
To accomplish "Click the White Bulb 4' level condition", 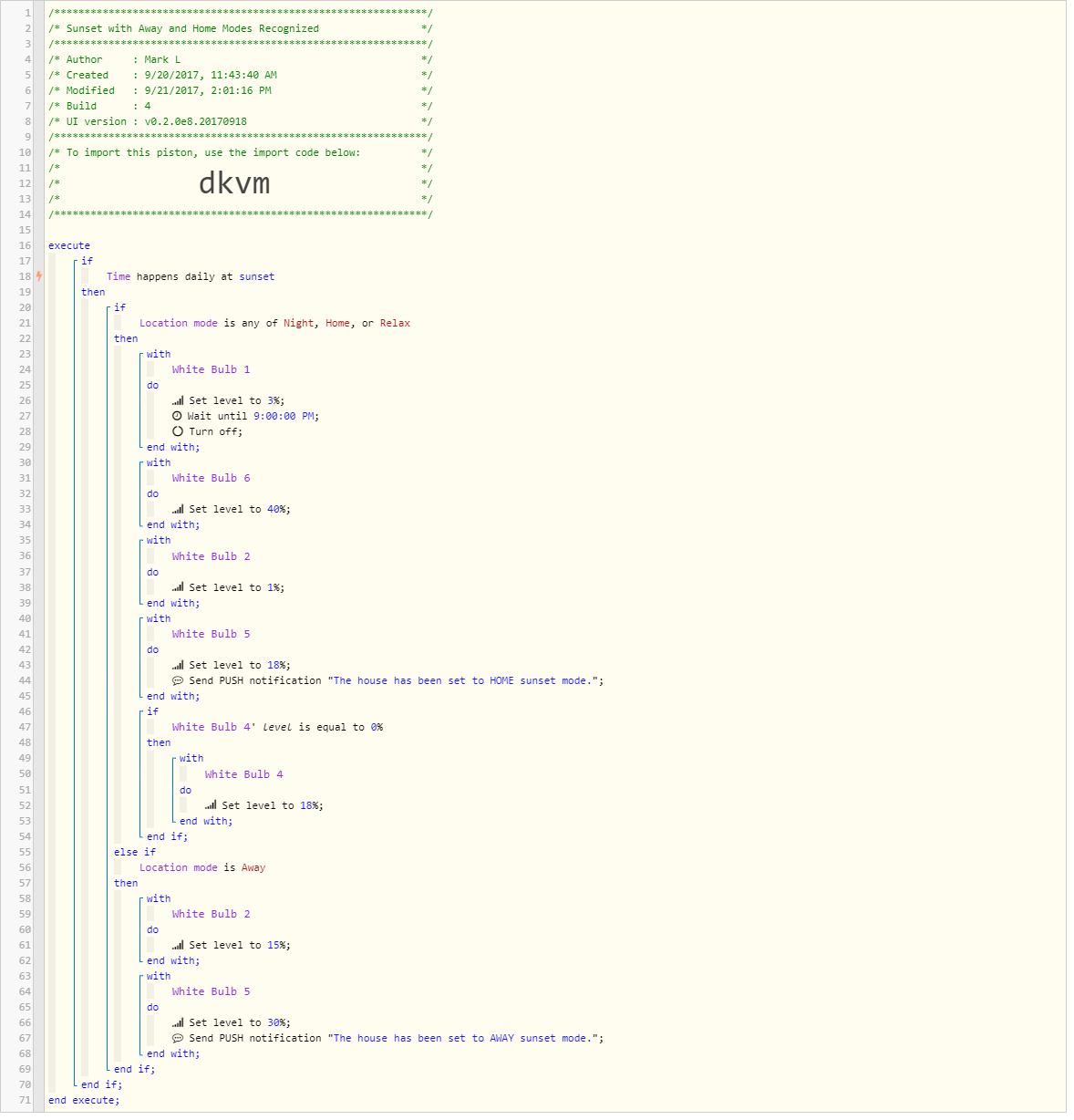I will pos(277,727).
